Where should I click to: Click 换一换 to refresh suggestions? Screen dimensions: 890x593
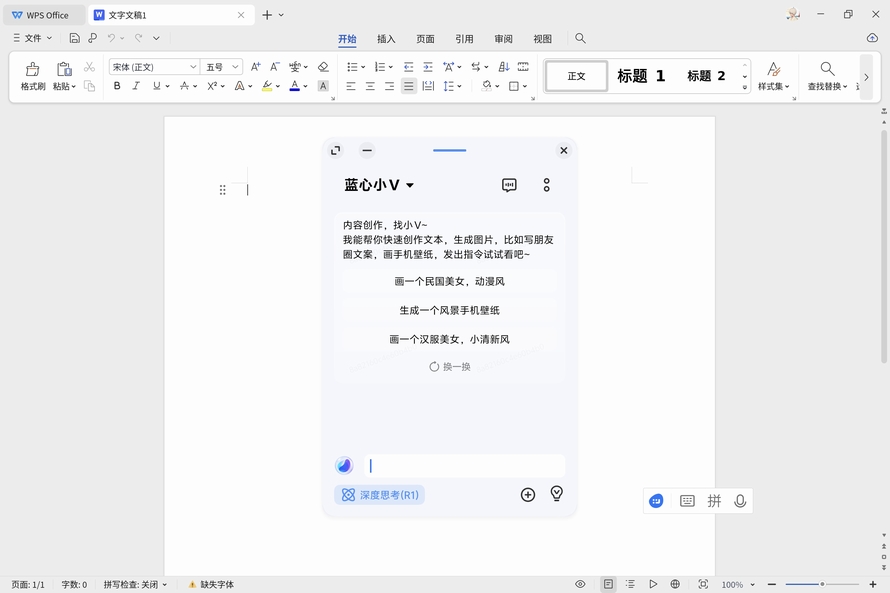click(x=450, y=367)
